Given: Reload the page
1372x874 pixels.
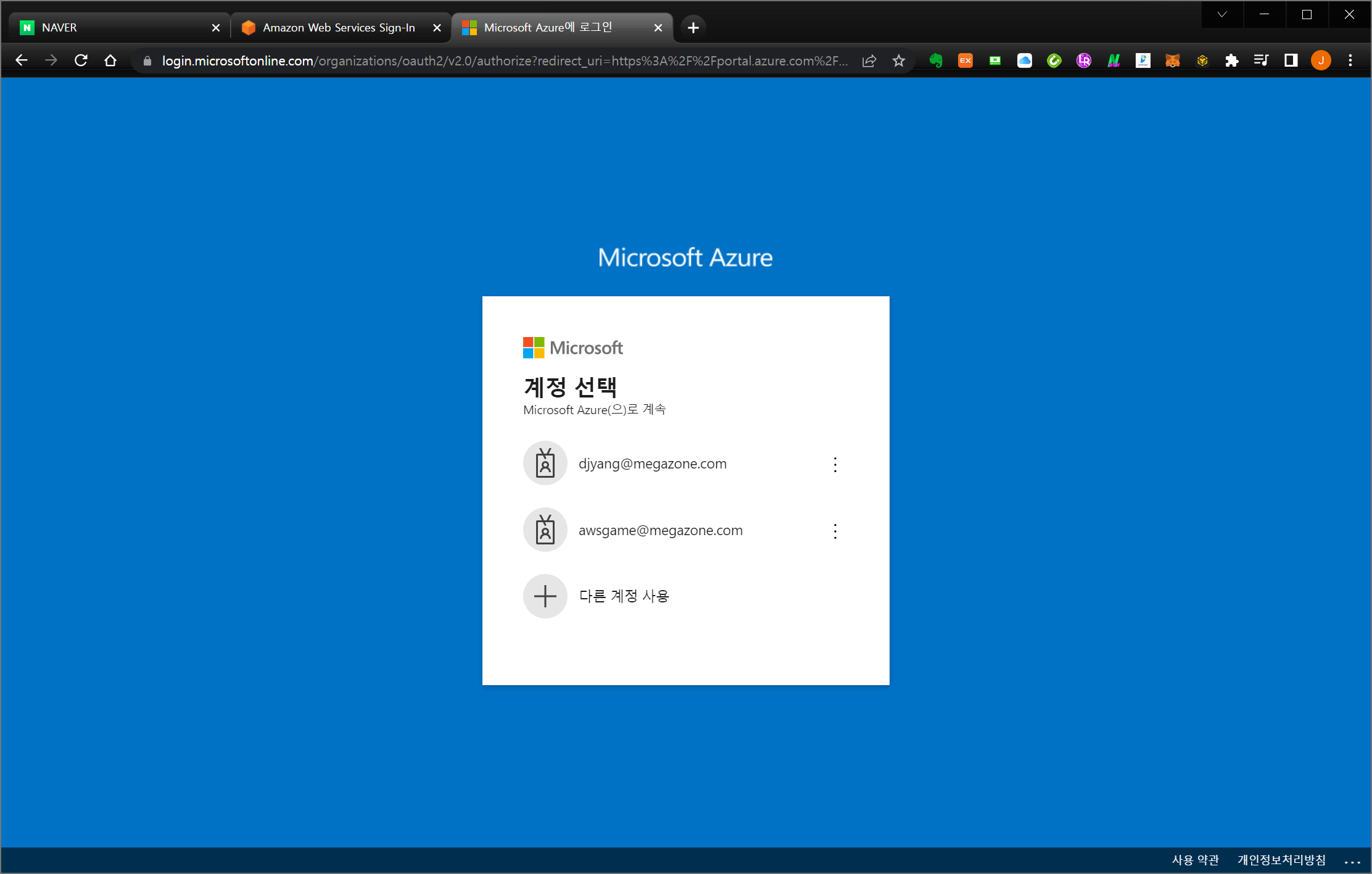Looking at the screenshot, I should tap(81, 60).
